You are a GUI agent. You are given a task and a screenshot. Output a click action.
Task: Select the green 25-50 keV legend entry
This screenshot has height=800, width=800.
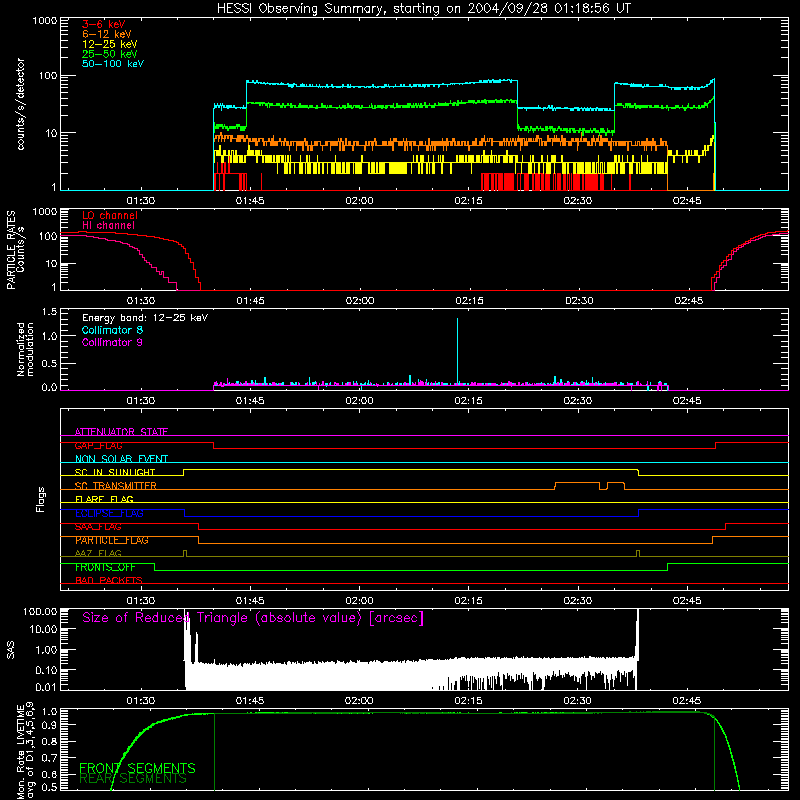[110, 54]
